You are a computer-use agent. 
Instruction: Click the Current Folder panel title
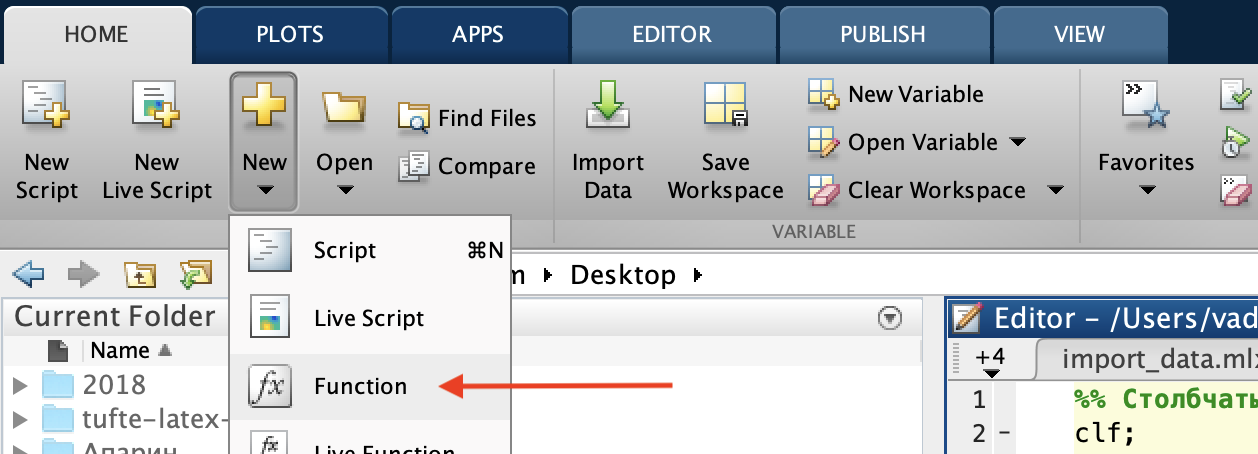[115, 317]
